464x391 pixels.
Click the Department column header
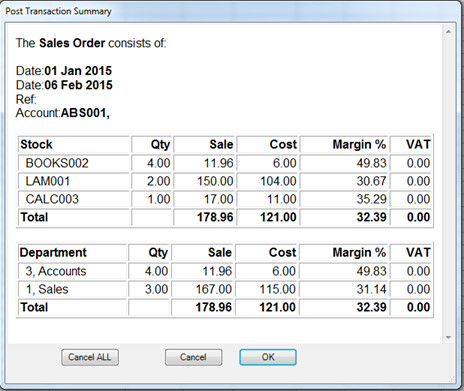[x=72, y=252]
